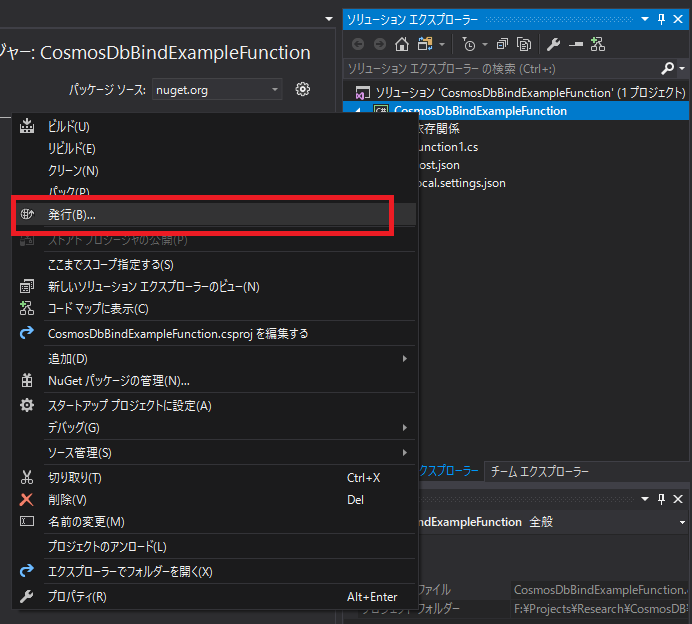Open the document tab overflow dropdown arrow

point(328,19)
